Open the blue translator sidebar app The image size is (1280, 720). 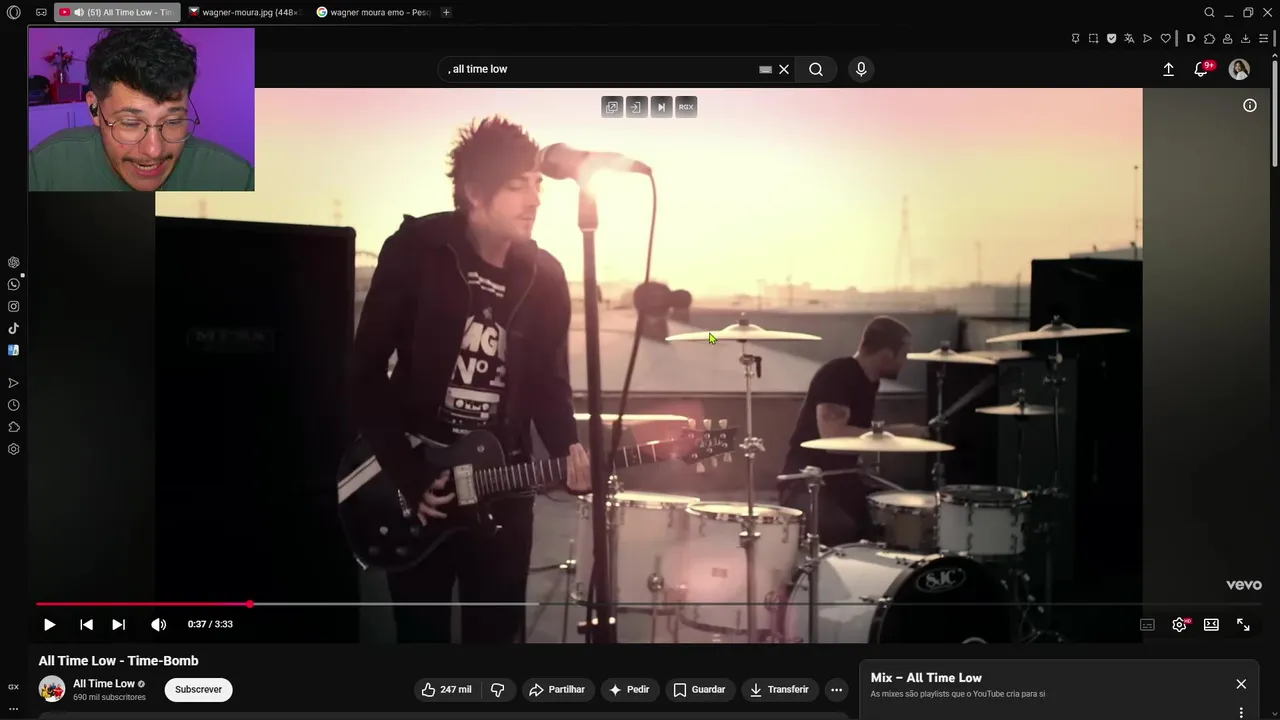tap(13, 350)
